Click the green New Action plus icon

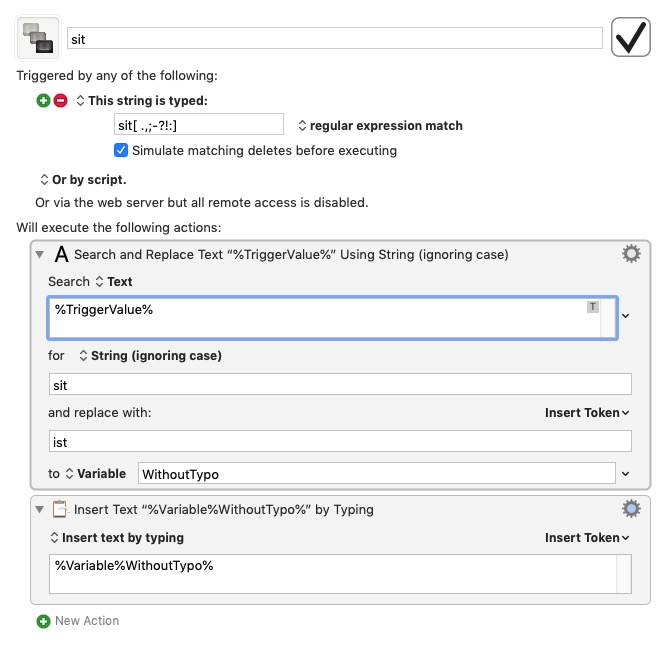[43, 621]
